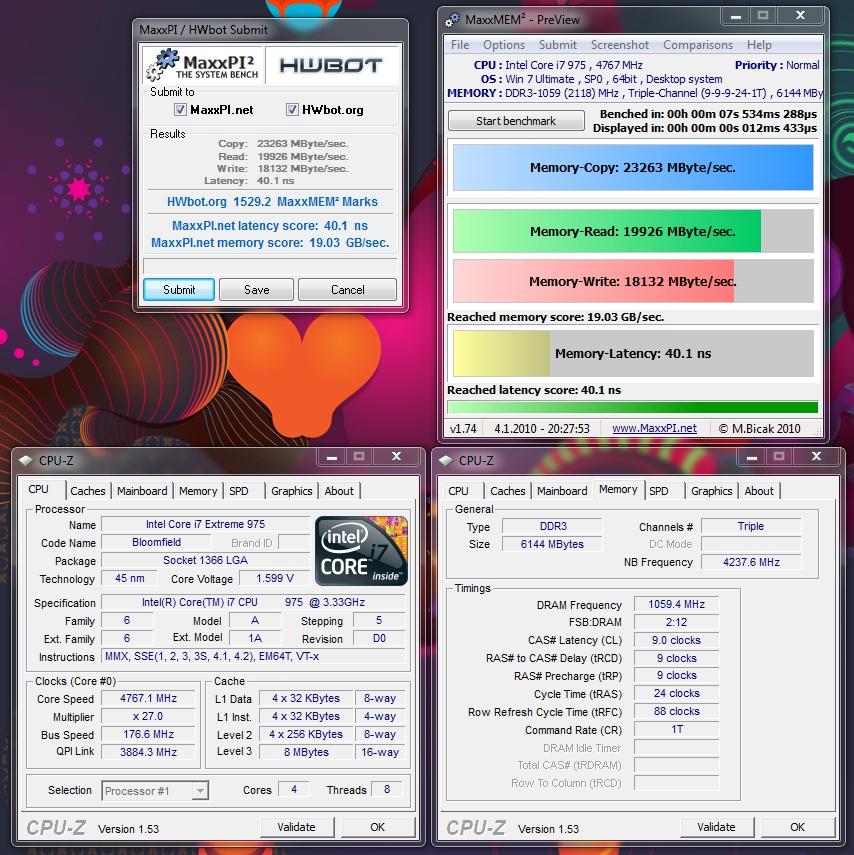Switch to Memory tab in left CPU-Z
Image resolution: width=854 pixels, height=855 pixels.
pyautogui.click(x=198, y=491)
